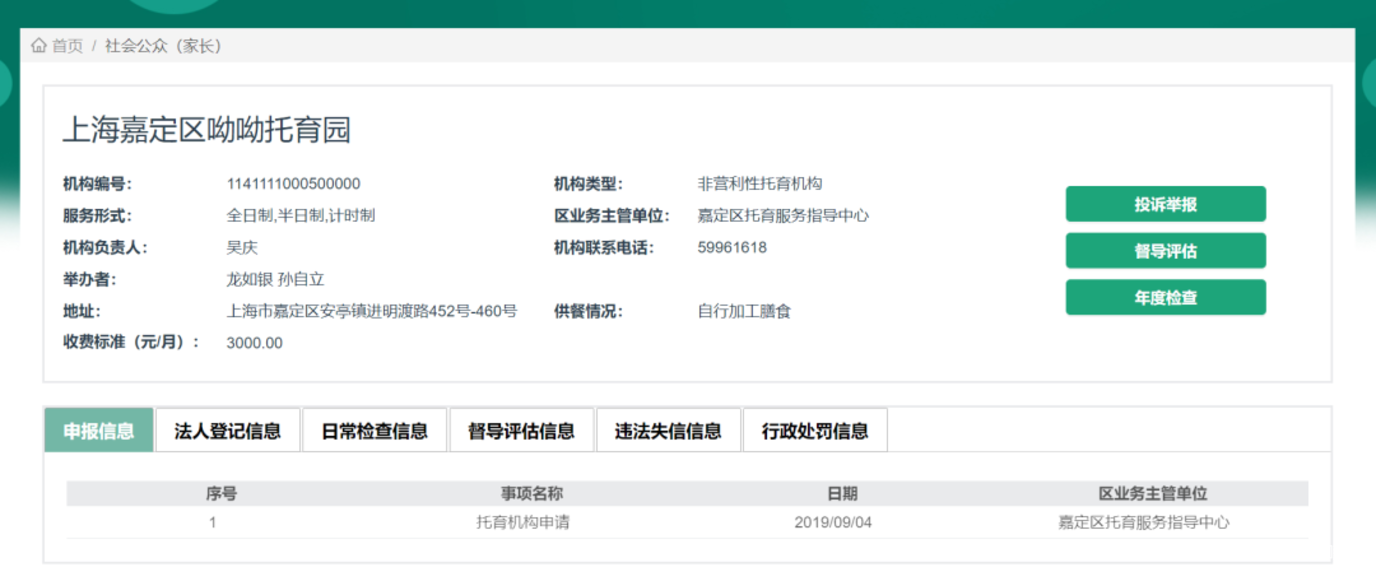1376x581 pixels.
Task: Switch to the 法人登记信息 tab
Action: click(228, 431)
